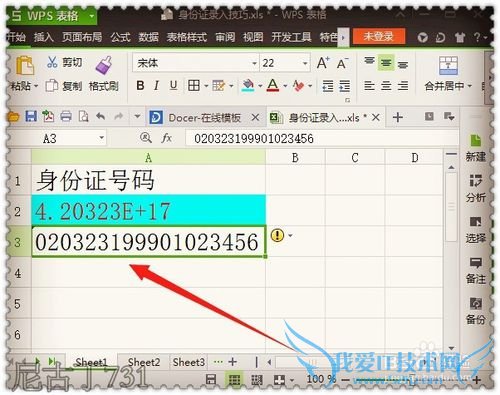Toggle bottom vertical alignment
Viewport: 500px width, 395px height.
(403, 64)
